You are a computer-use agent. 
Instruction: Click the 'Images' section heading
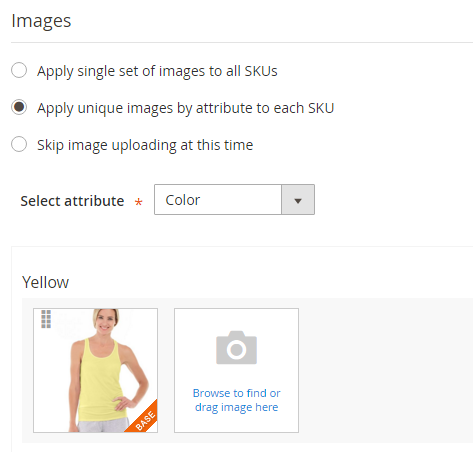coord(41,21)
